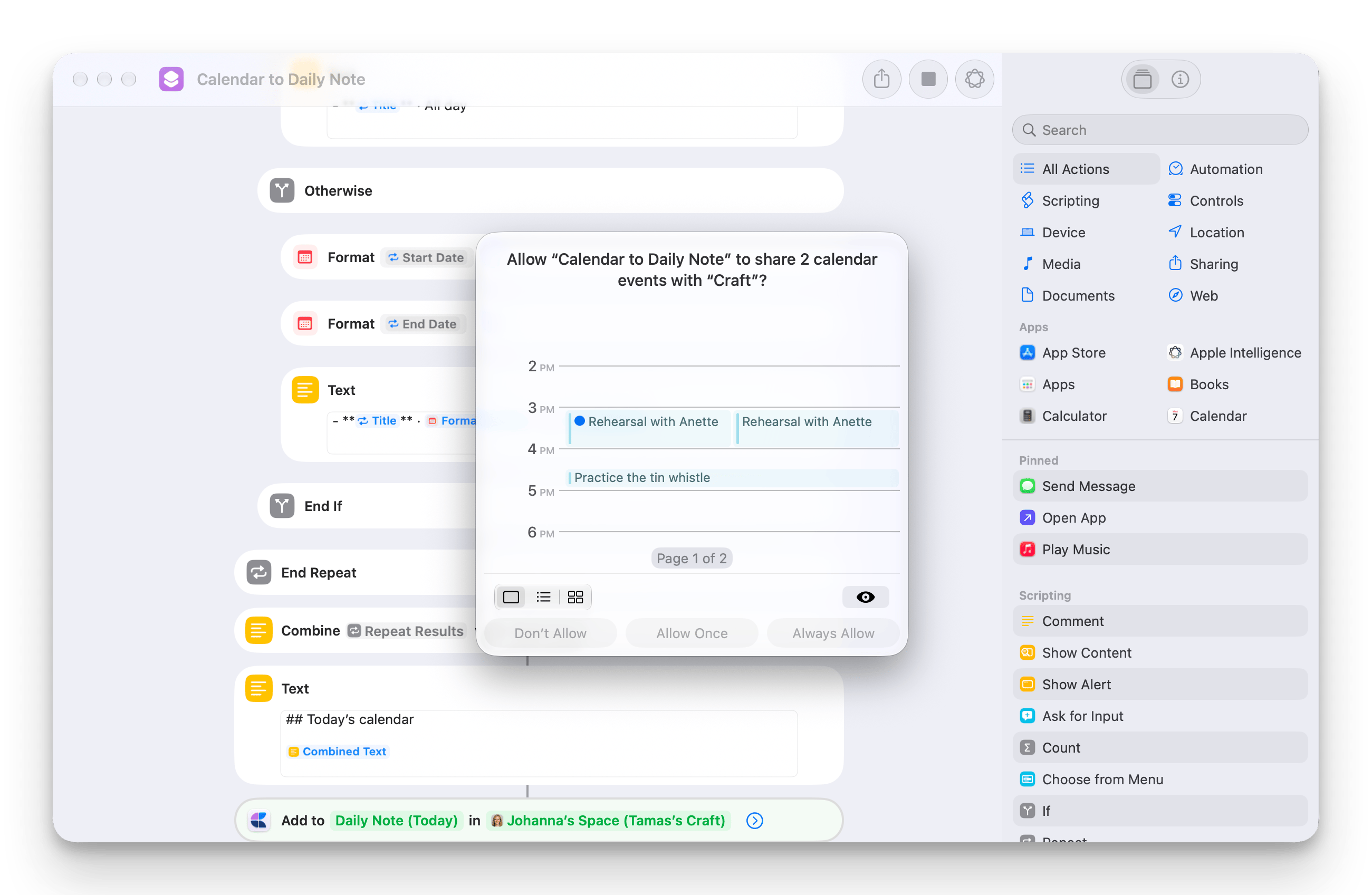Open the Controls category

(x=1205, y=200)
